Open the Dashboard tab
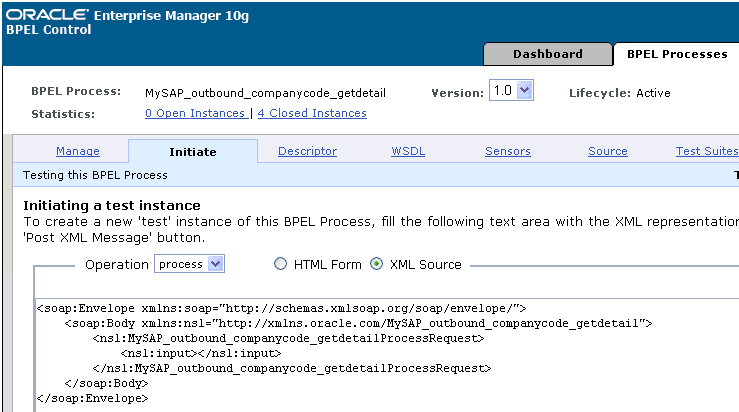Image resolution: width=739 pixels, height=412 pixels. pyautogui.click(x=548, y=54)
